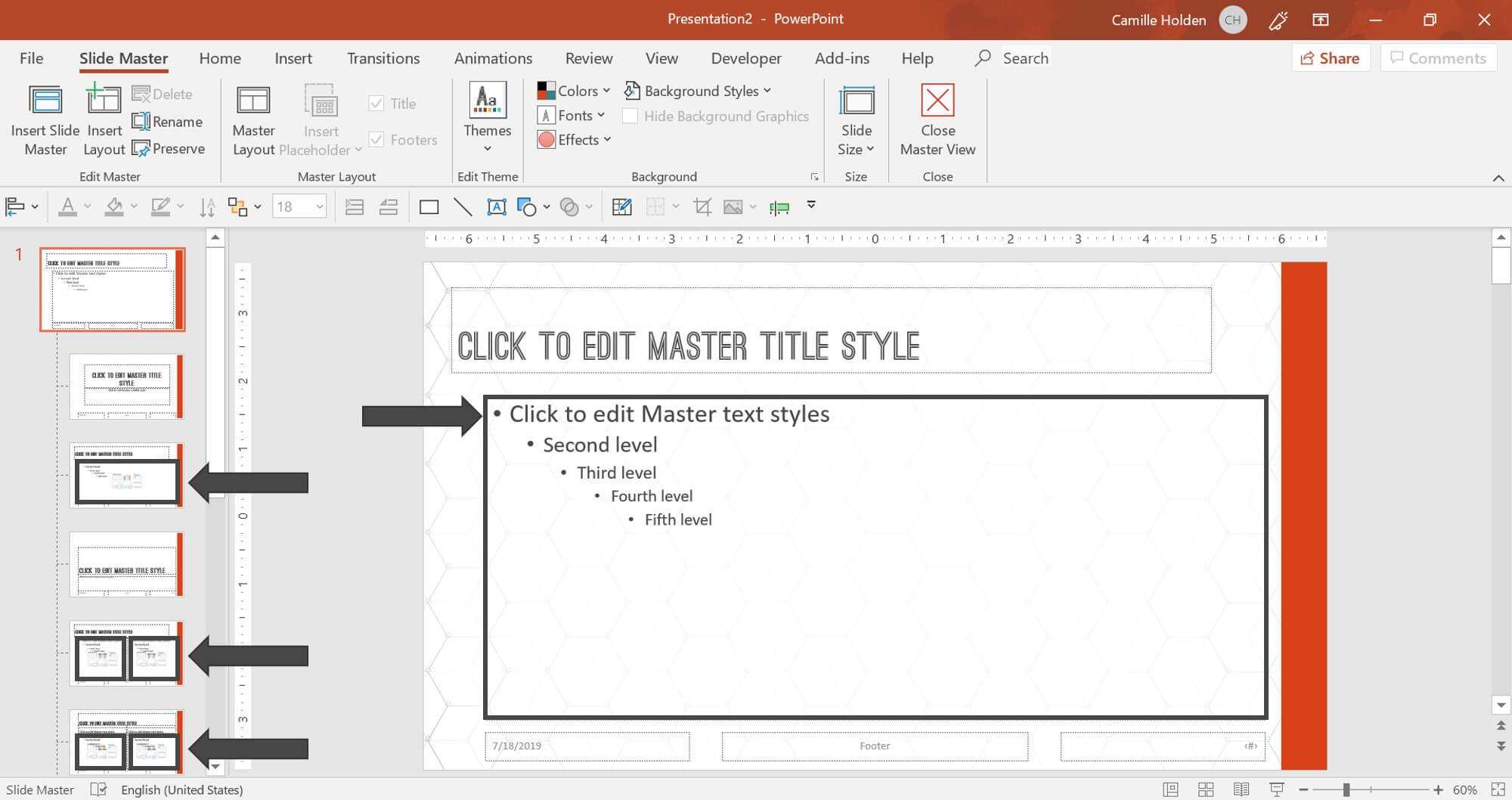Click thumbnail pane scroll down arrow
This screenshot has width=1512, height=800.
coord(215,766)
